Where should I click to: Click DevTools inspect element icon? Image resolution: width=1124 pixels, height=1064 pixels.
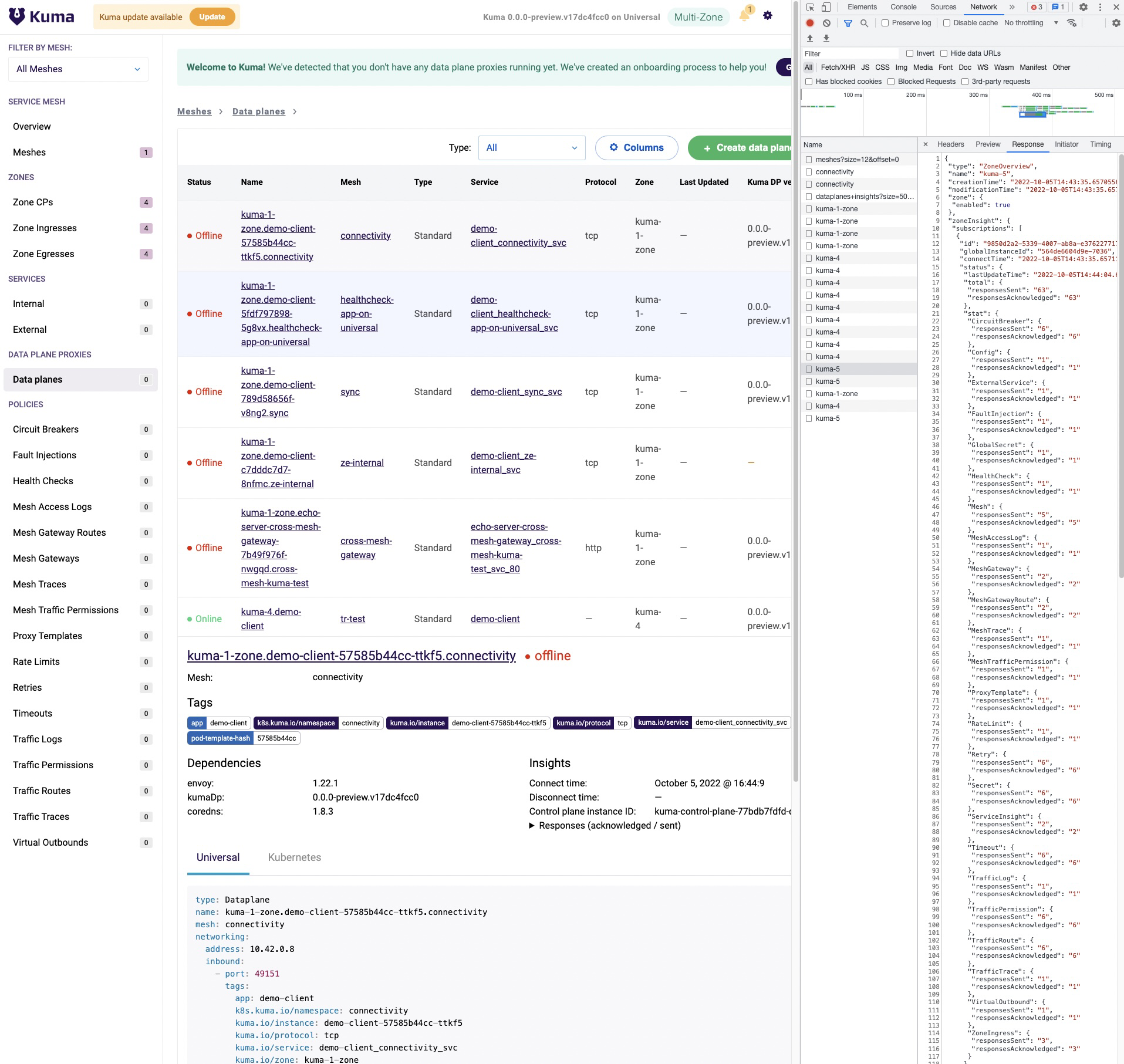810,7
